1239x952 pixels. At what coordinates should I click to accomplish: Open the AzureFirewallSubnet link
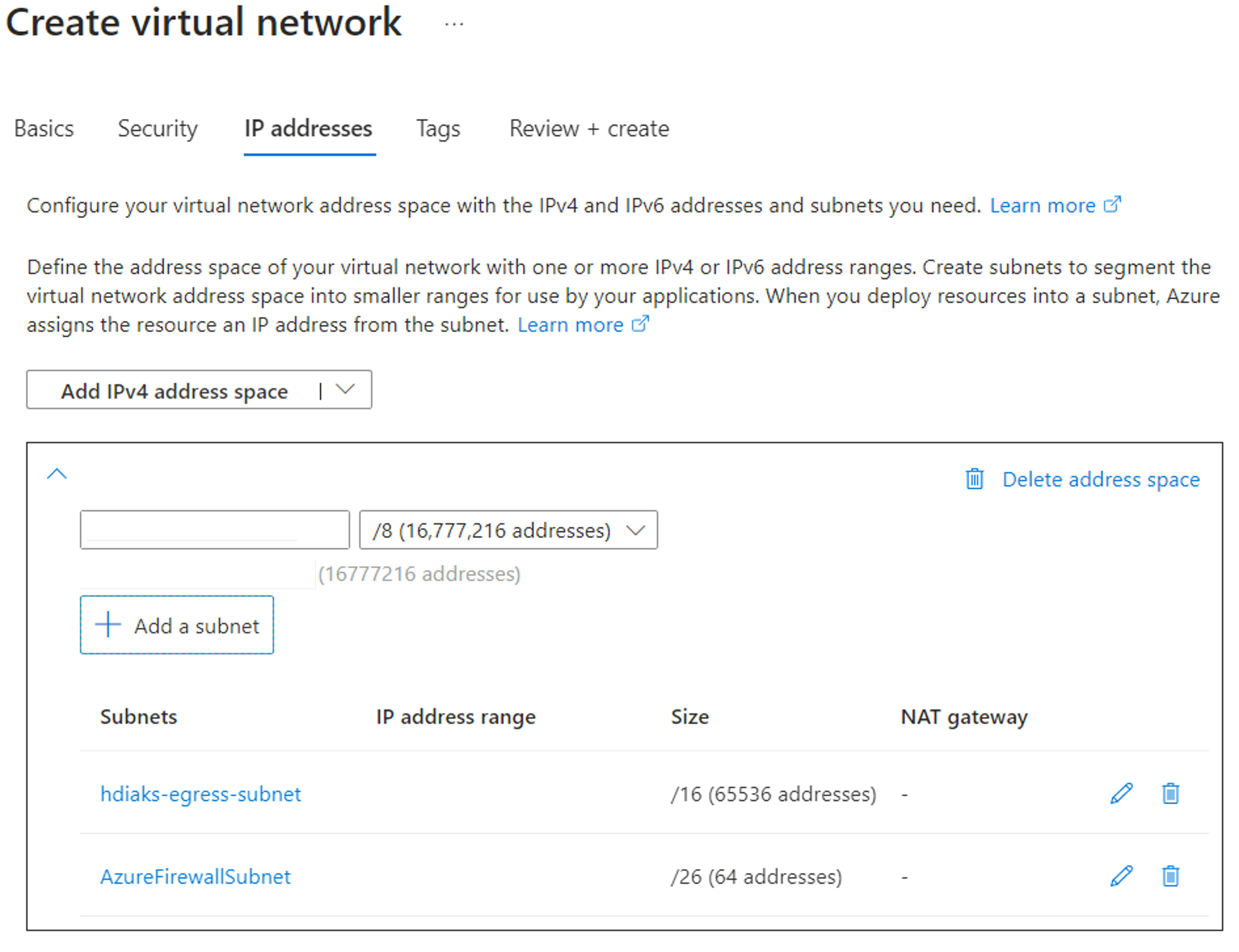tap(195, 876)
